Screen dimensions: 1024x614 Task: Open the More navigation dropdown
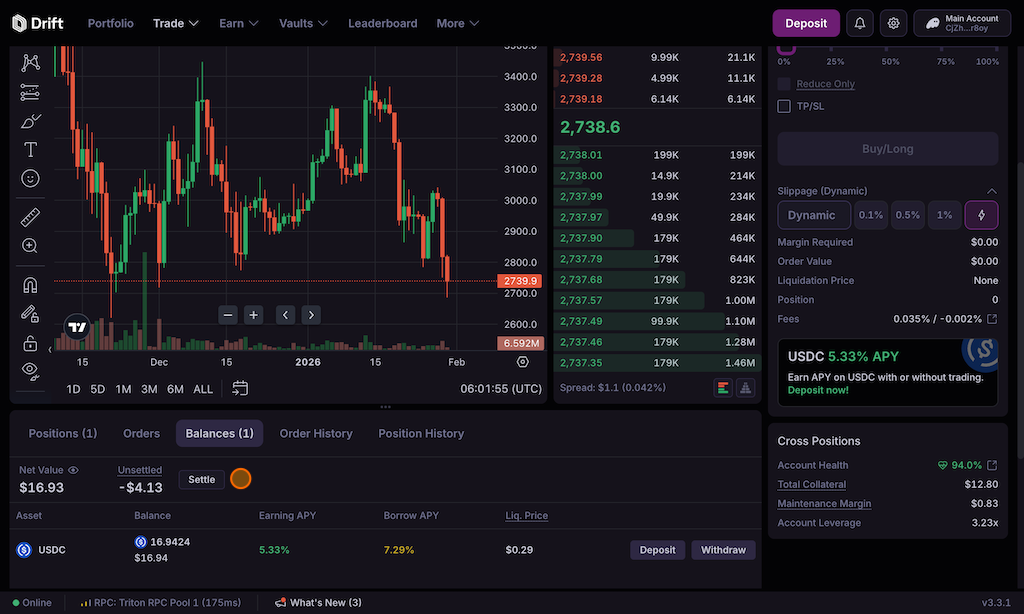coord(457,23)
